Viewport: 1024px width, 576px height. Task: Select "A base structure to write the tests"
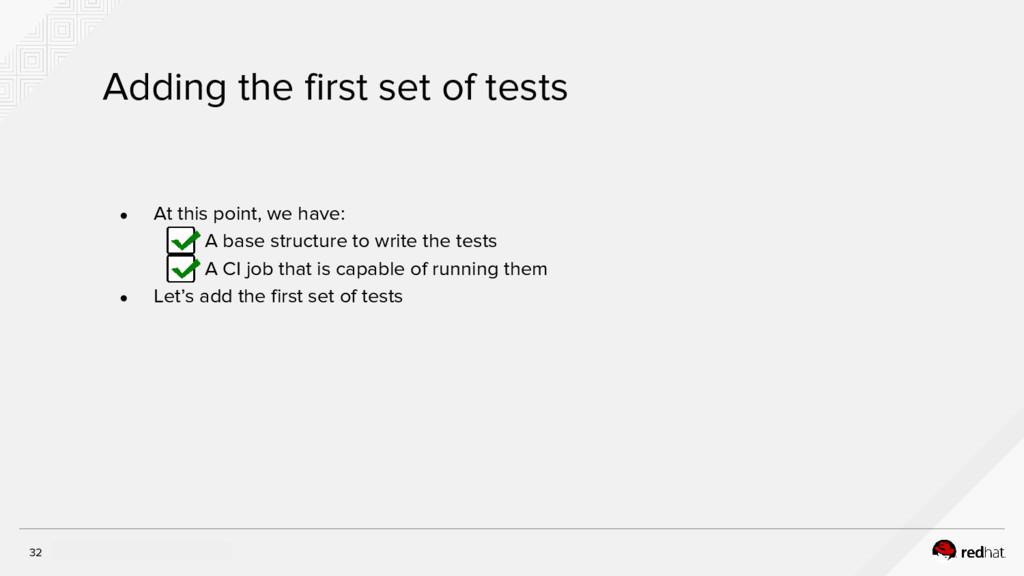coord(350,241)
